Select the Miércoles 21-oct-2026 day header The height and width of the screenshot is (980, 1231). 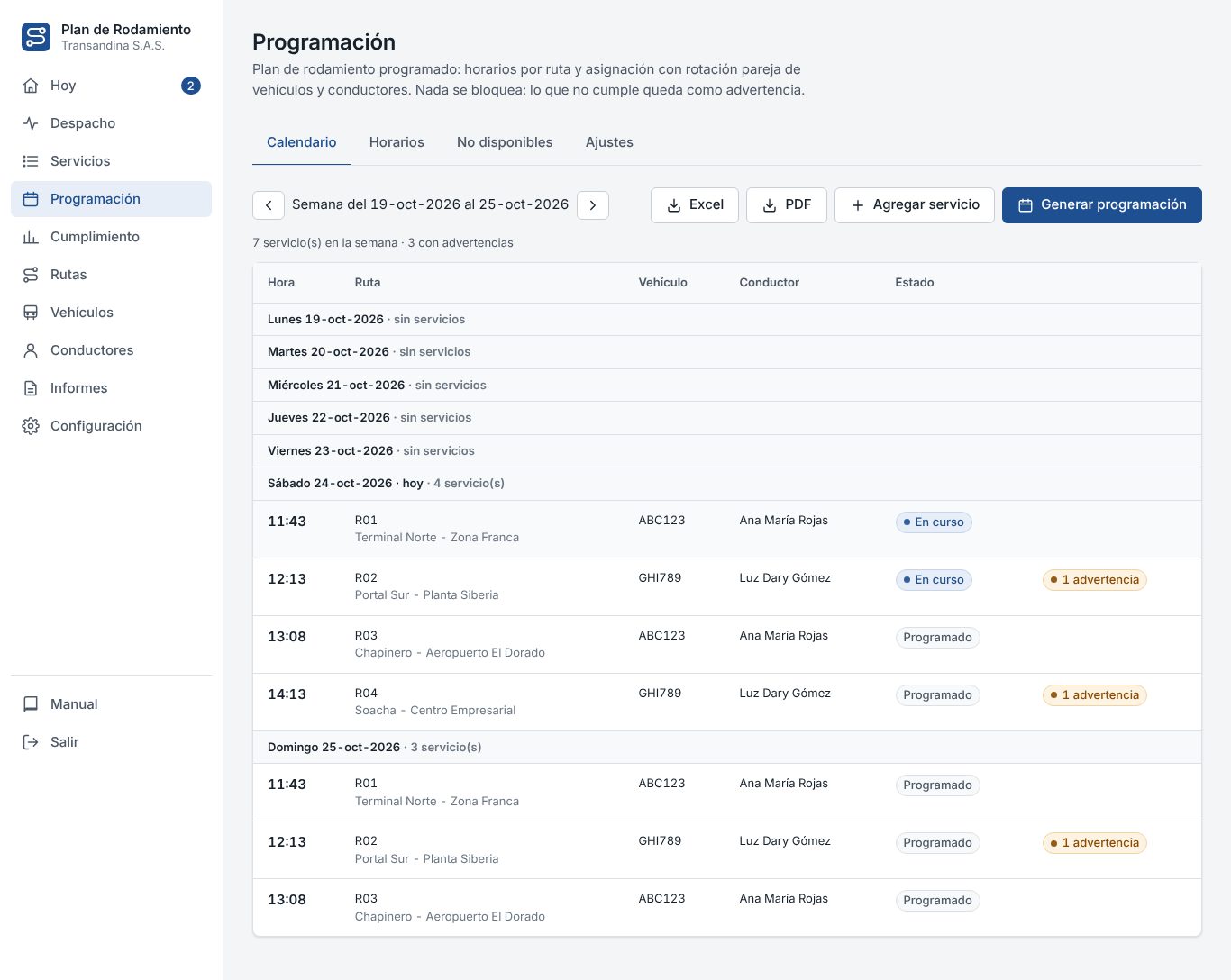[x=727, y=386]
